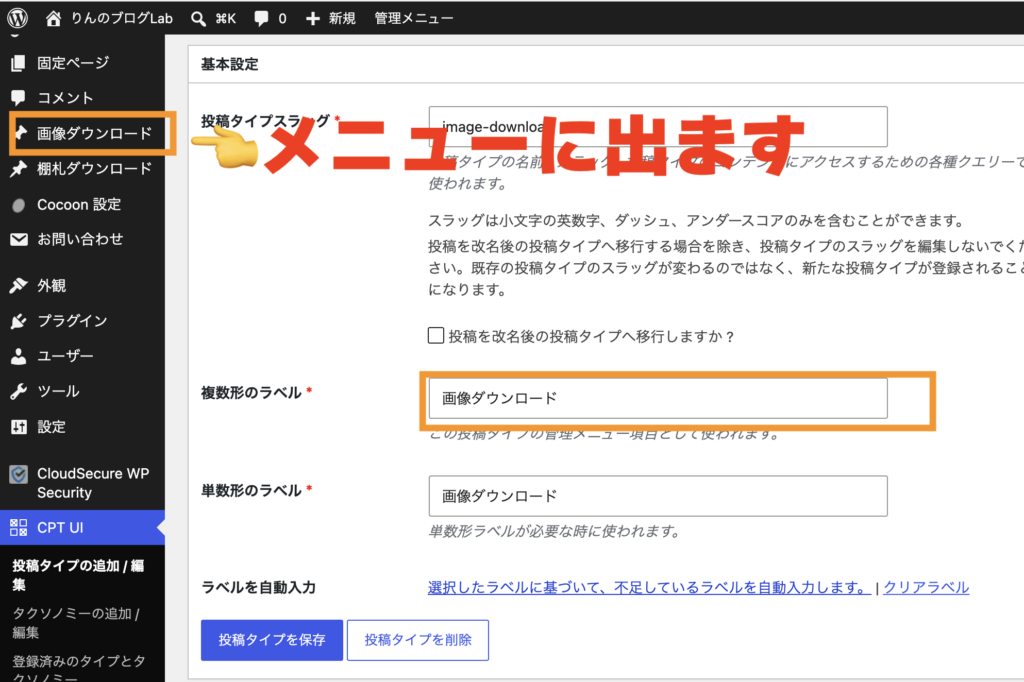Click the Cocoon 設定 circle icon
The width and height of the screenshot is (1024, 682).
[x=18, y=205]
